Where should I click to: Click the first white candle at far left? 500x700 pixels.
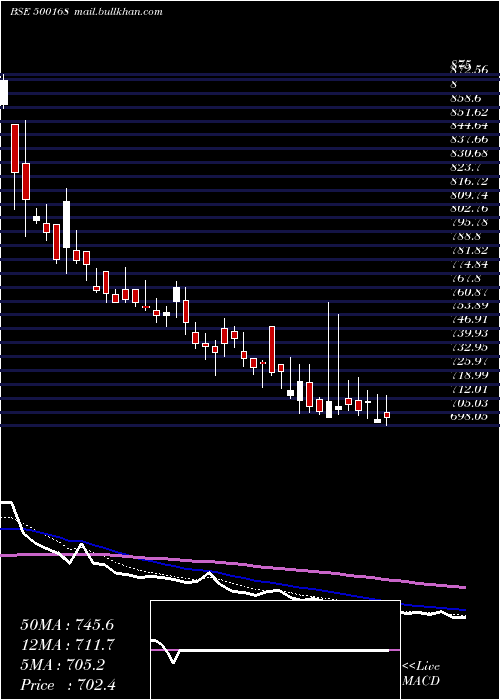(x=4, y=92)
